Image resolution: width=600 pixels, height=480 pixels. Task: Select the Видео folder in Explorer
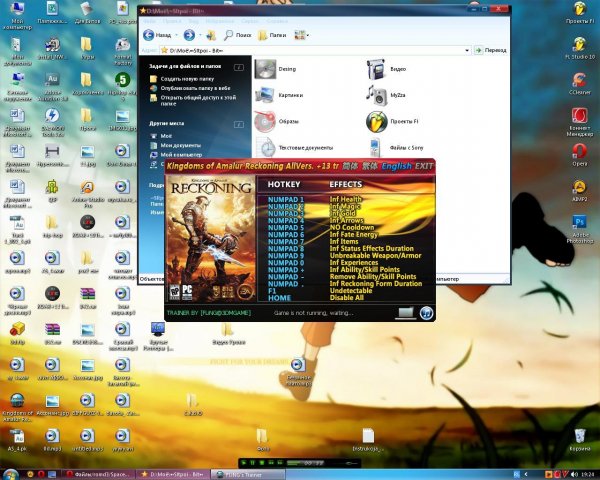pyautogui.click(x=386, y=69)
